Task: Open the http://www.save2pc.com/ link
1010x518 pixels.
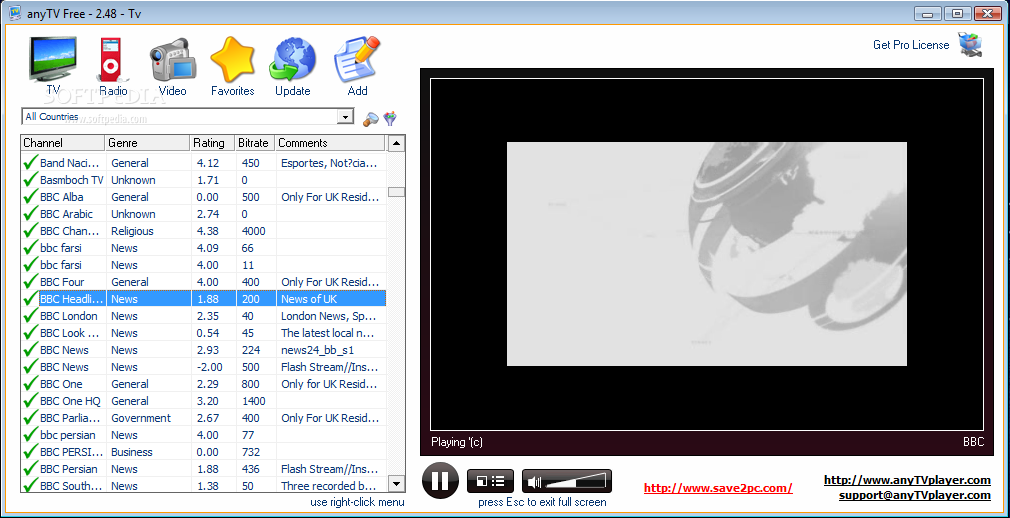Action: tap(718, 488)
